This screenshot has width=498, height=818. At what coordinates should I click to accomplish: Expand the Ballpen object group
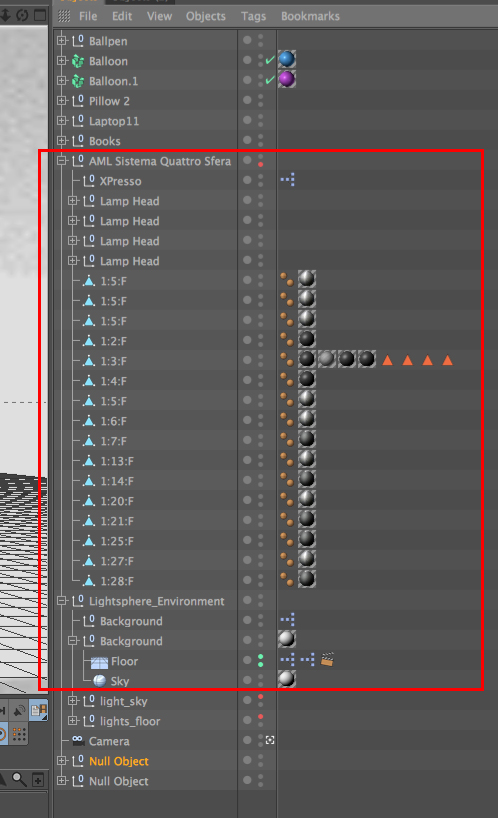(x=62, y=41)
